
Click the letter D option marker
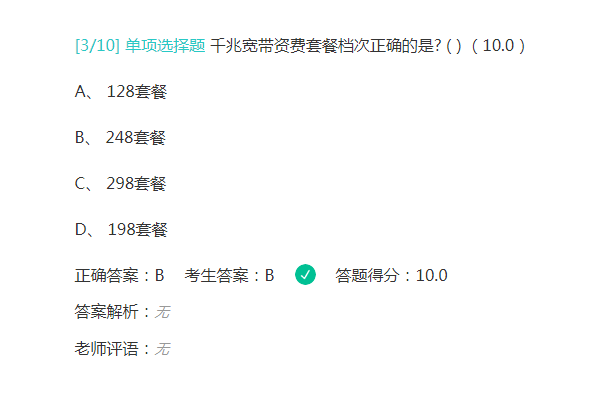pyautogui.click(x=81, y=229)
